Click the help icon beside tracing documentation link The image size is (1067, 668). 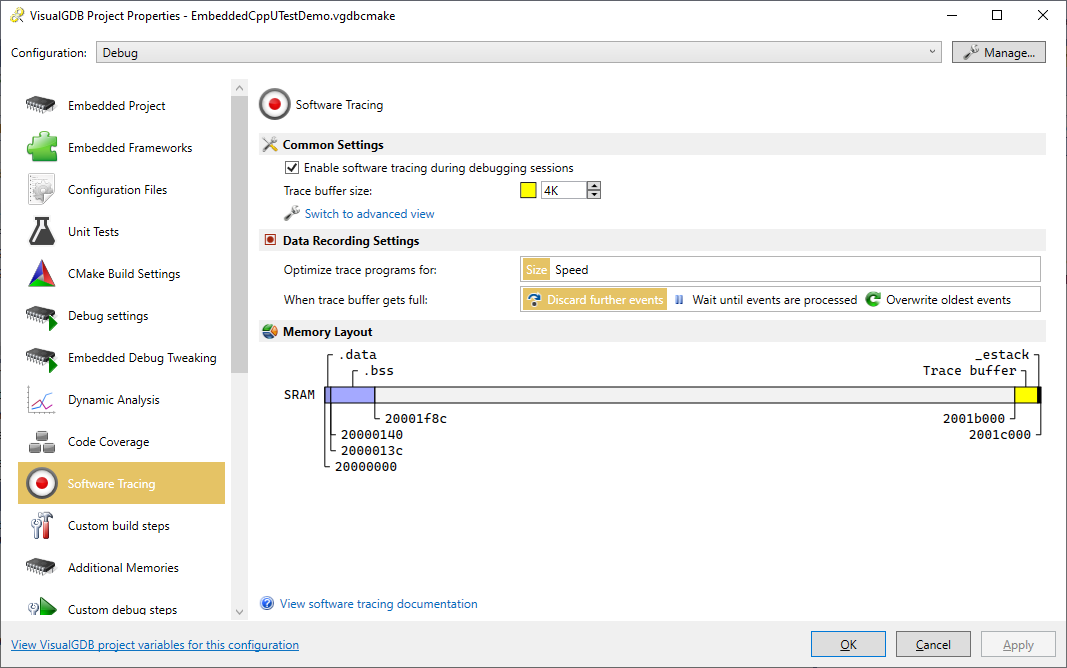267,603
